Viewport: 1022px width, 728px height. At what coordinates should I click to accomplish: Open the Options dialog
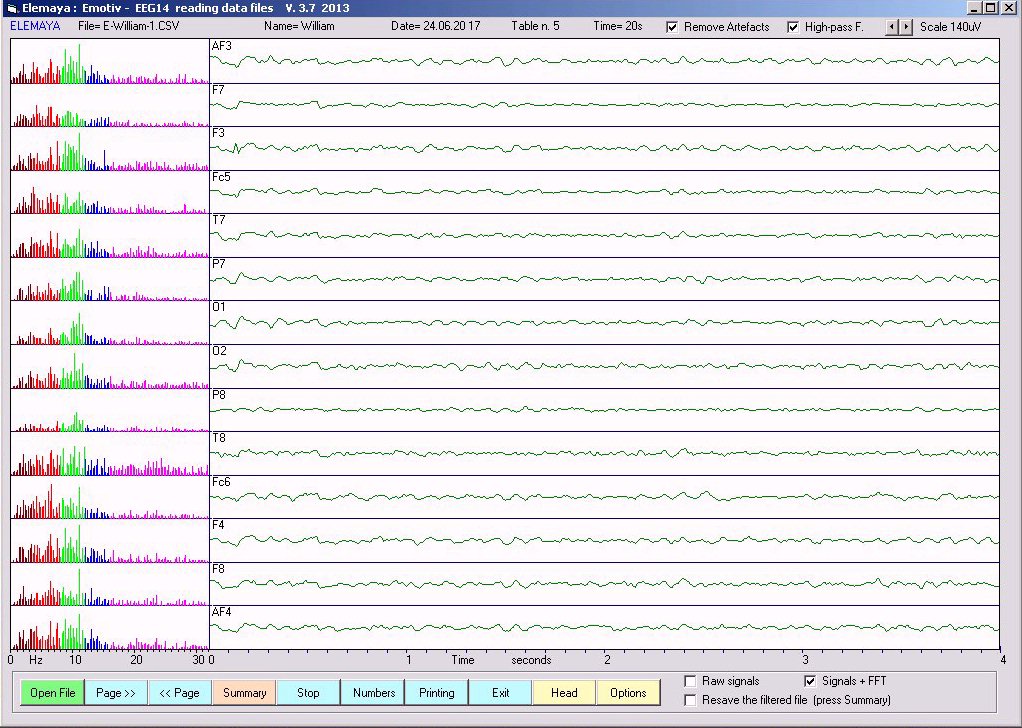coord(628,692)
